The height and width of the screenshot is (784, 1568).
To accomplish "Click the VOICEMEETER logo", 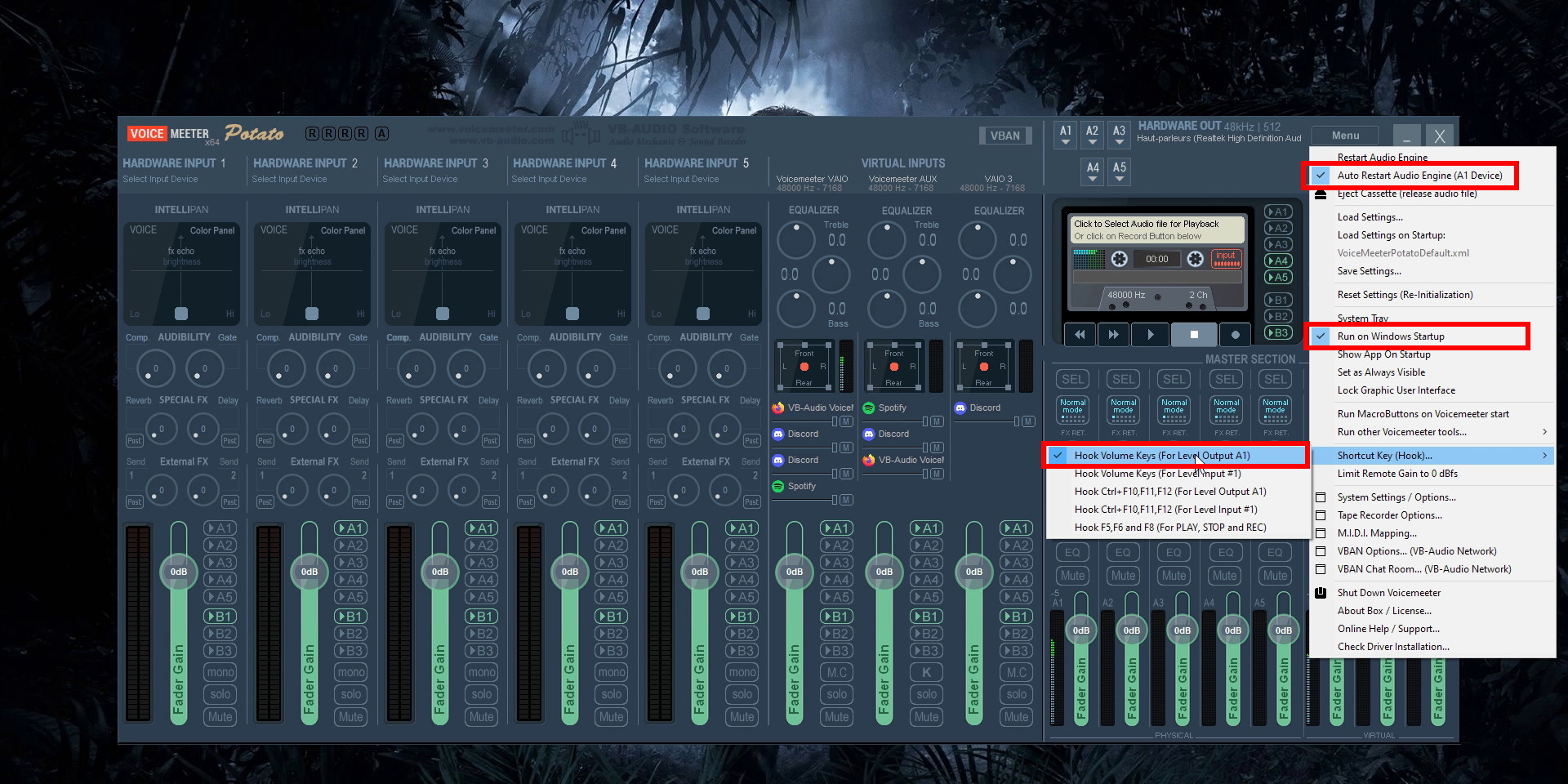I will coord(168,134).
